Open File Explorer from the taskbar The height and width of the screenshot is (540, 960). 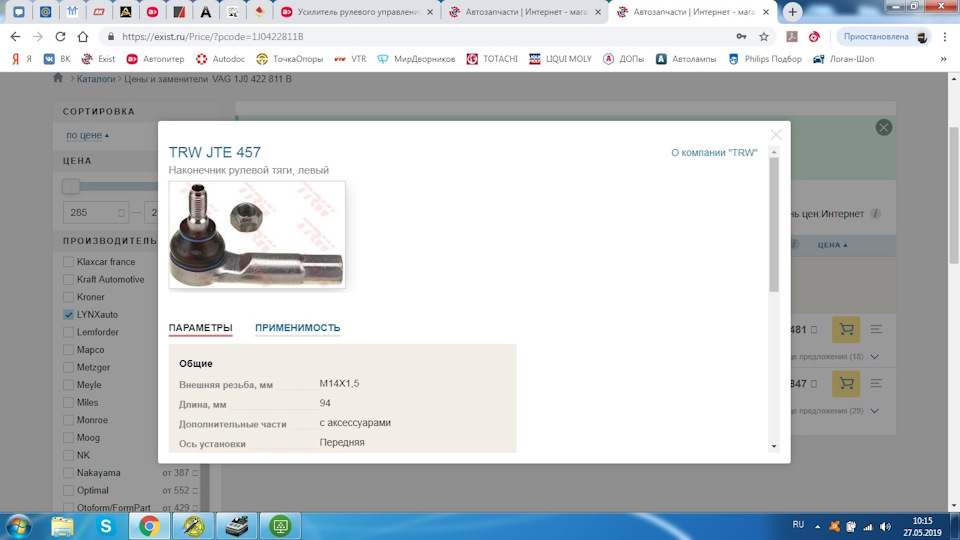coord(62,526)
